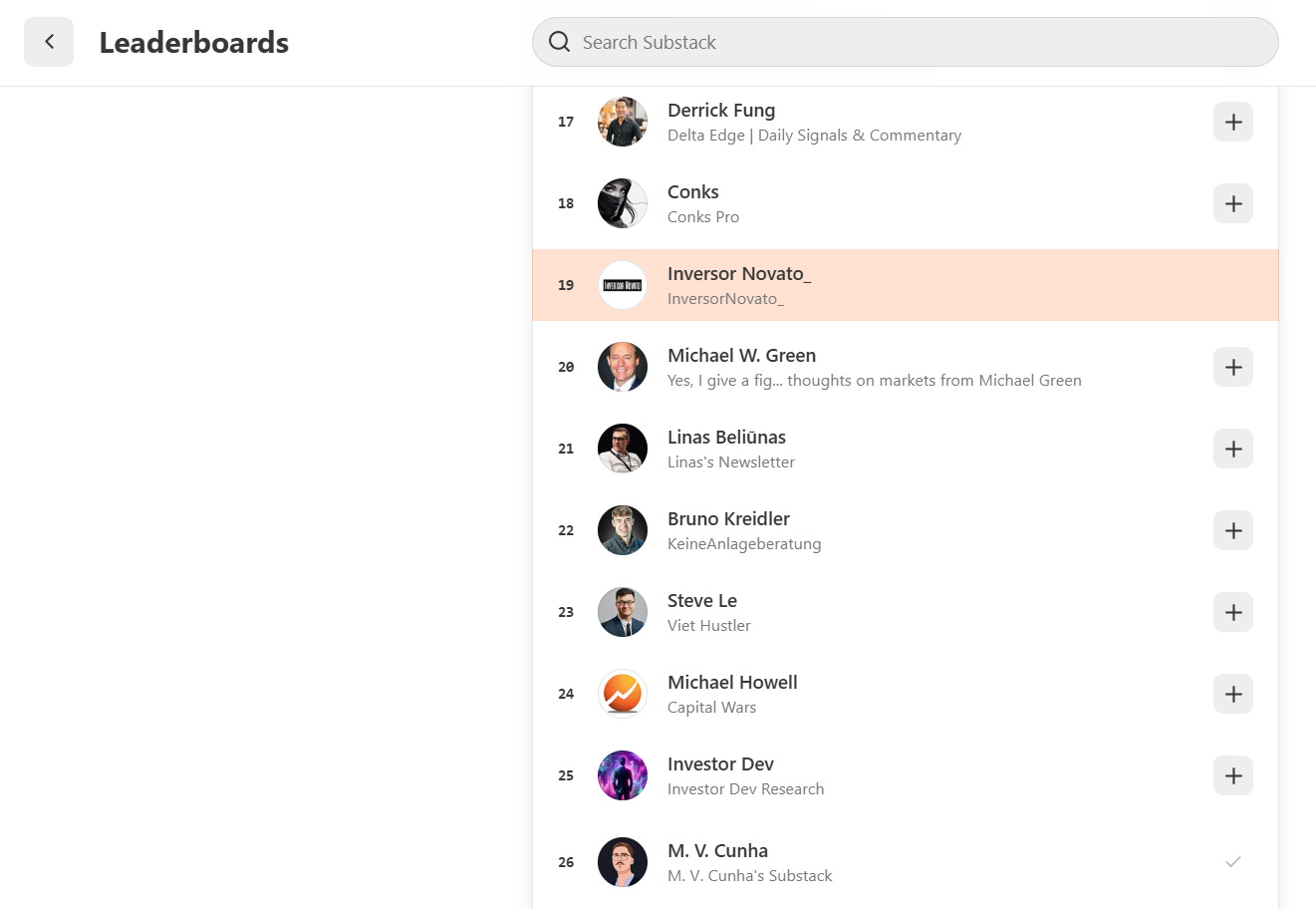Add Linas Beliūnas with plus button

pos(1233,449)
